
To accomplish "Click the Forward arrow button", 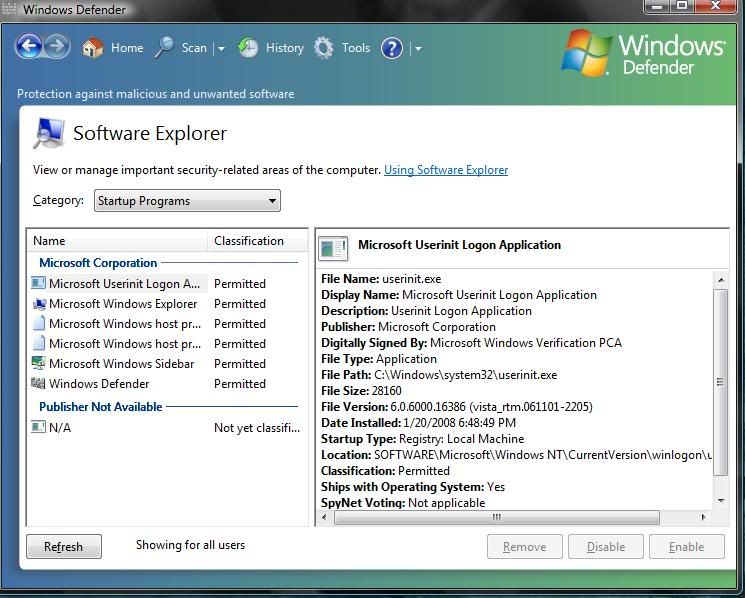I will coord(57,47).
